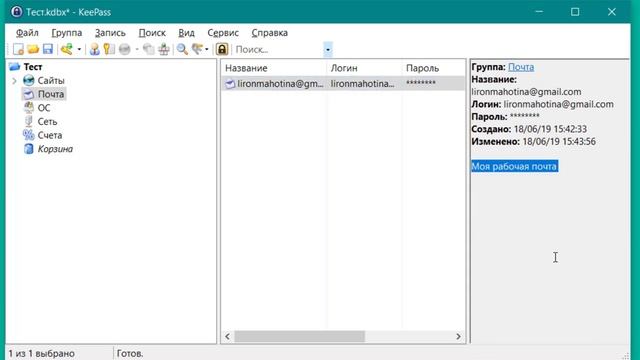Open Find with the magnifier icon

coord(182,49)
